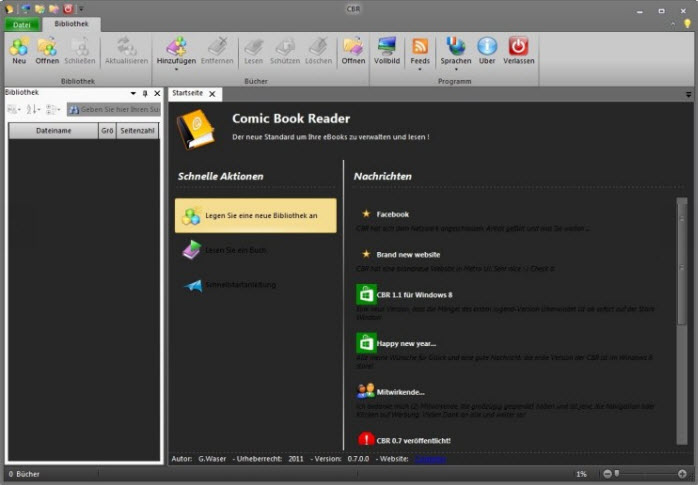The image size is (698, 485).
Task: Open the Bibliothek panel options dropdown arrow
Action: 133,93
